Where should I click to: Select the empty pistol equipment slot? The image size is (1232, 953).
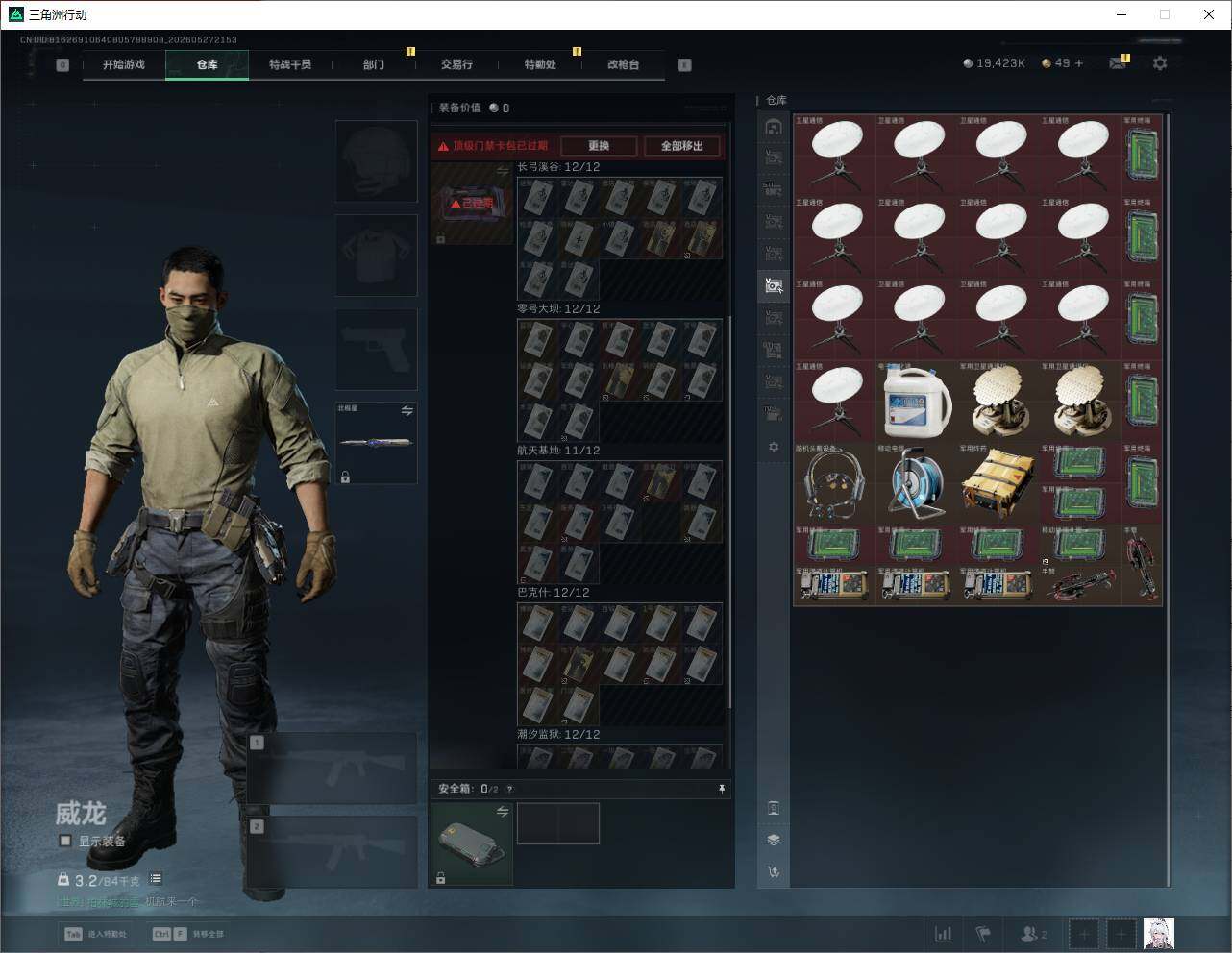pyautogui.click(x=376, y=350)
